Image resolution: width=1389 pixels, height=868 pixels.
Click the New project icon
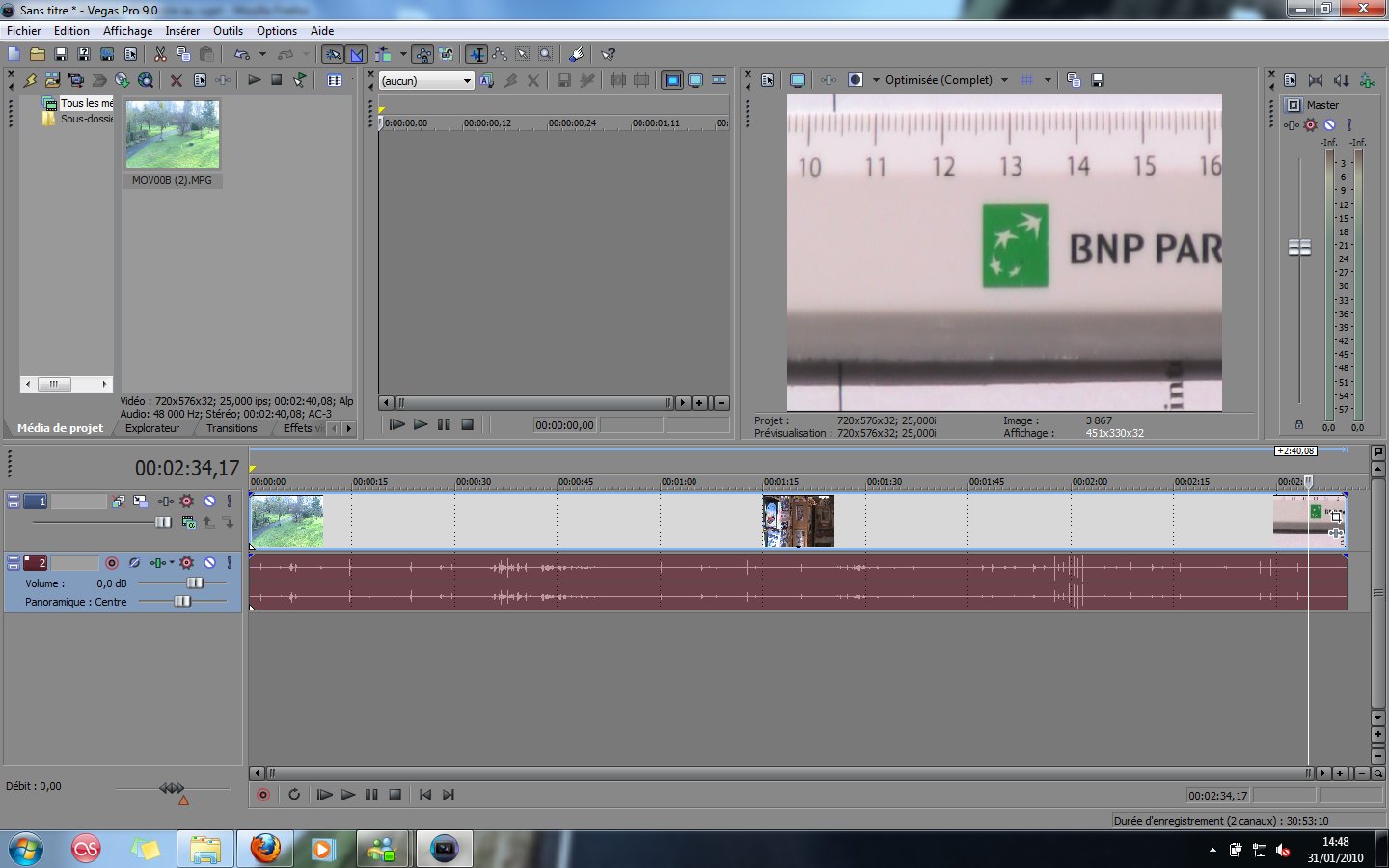pyautogui.click(x=14, y=54)
